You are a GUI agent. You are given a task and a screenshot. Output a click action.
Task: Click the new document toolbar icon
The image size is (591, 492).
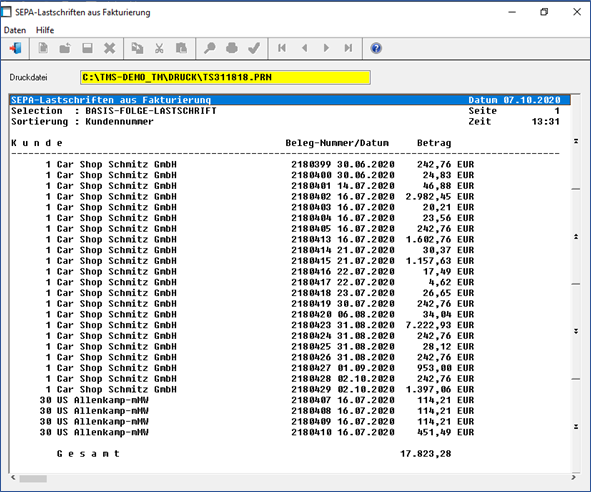(x=43, y=48)
